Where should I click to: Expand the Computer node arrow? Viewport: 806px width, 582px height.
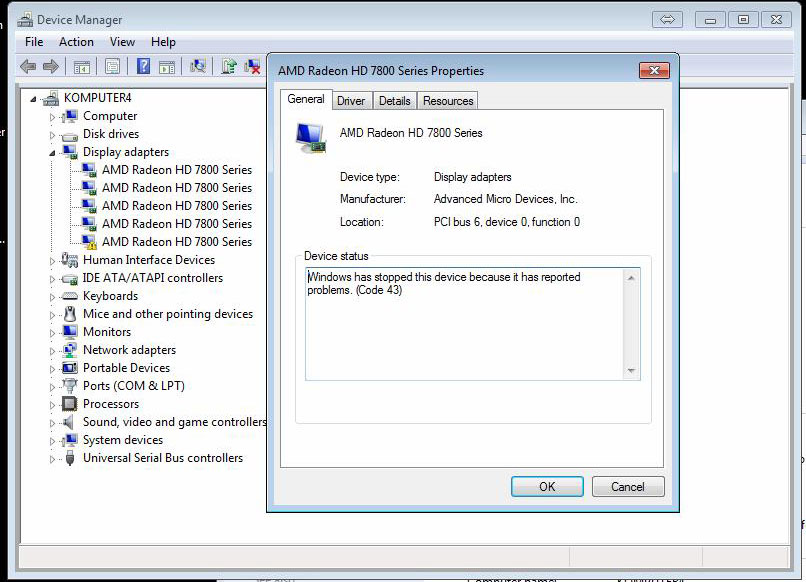[52, 117]
